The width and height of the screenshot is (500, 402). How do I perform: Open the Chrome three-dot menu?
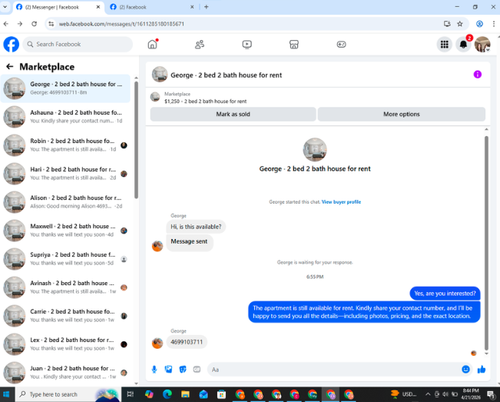[x=493, y=24]
